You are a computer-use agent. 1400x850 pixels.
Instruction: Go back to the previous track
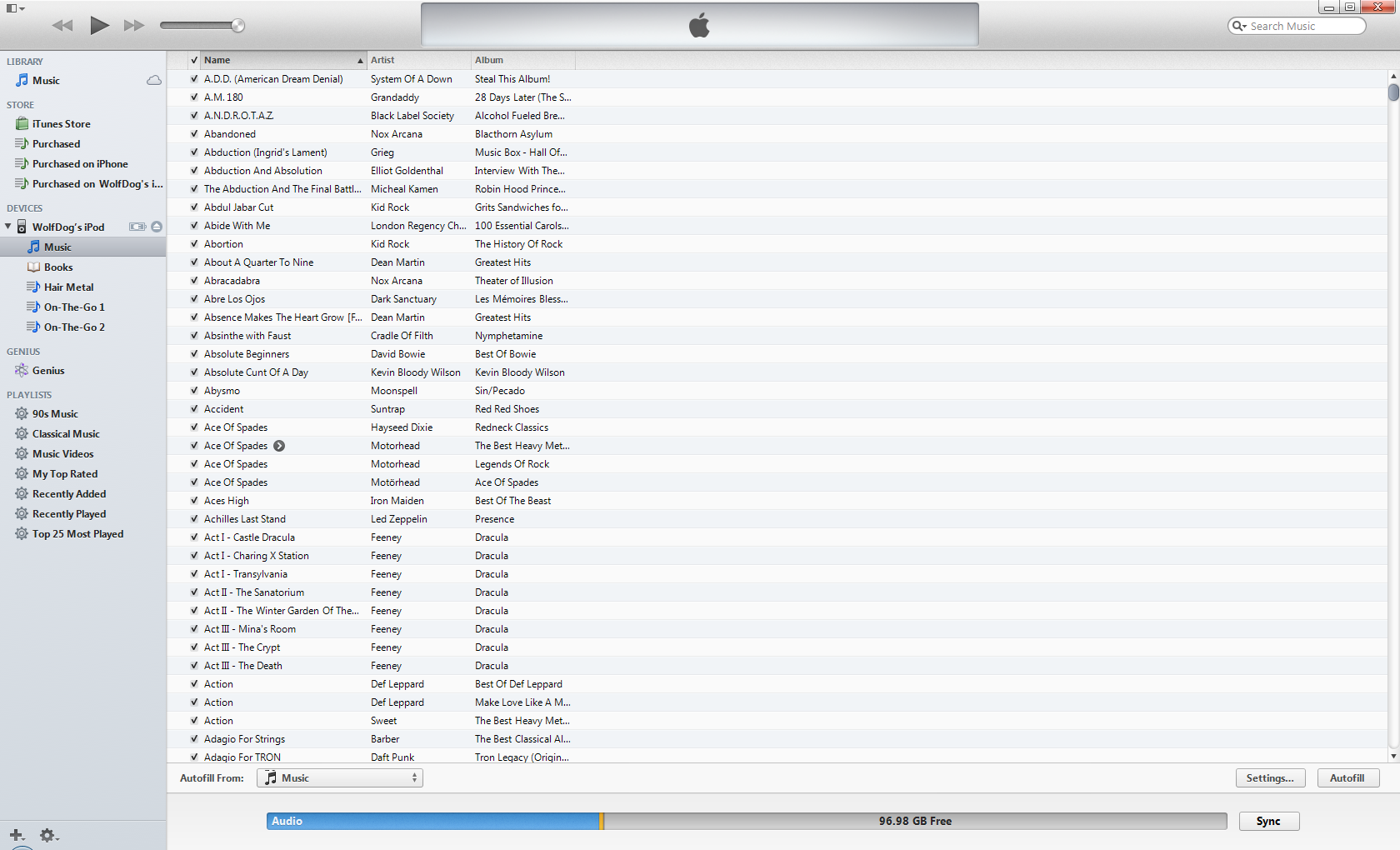(62, 26)
